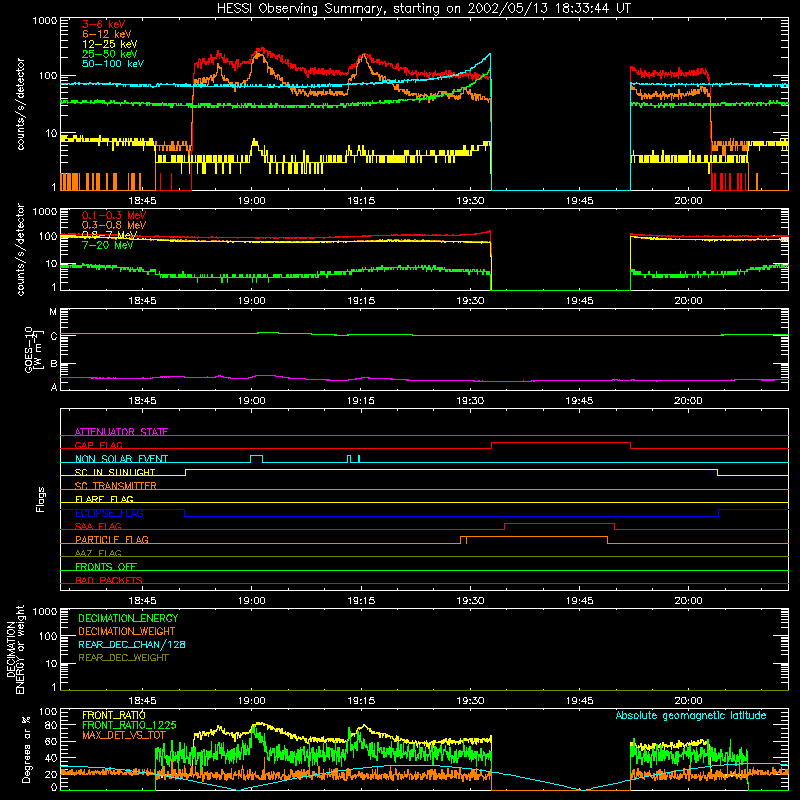Click the 19:45 time label under top panel
The height and width of the screenshot is (800, 800).
[580, 201]
